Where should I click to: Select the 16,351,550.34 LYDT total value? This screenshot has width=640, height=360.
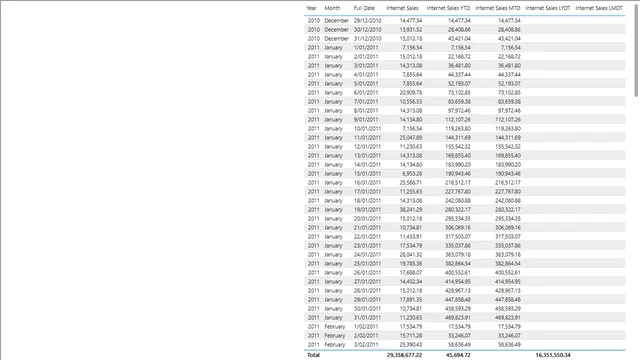(553, 355)
